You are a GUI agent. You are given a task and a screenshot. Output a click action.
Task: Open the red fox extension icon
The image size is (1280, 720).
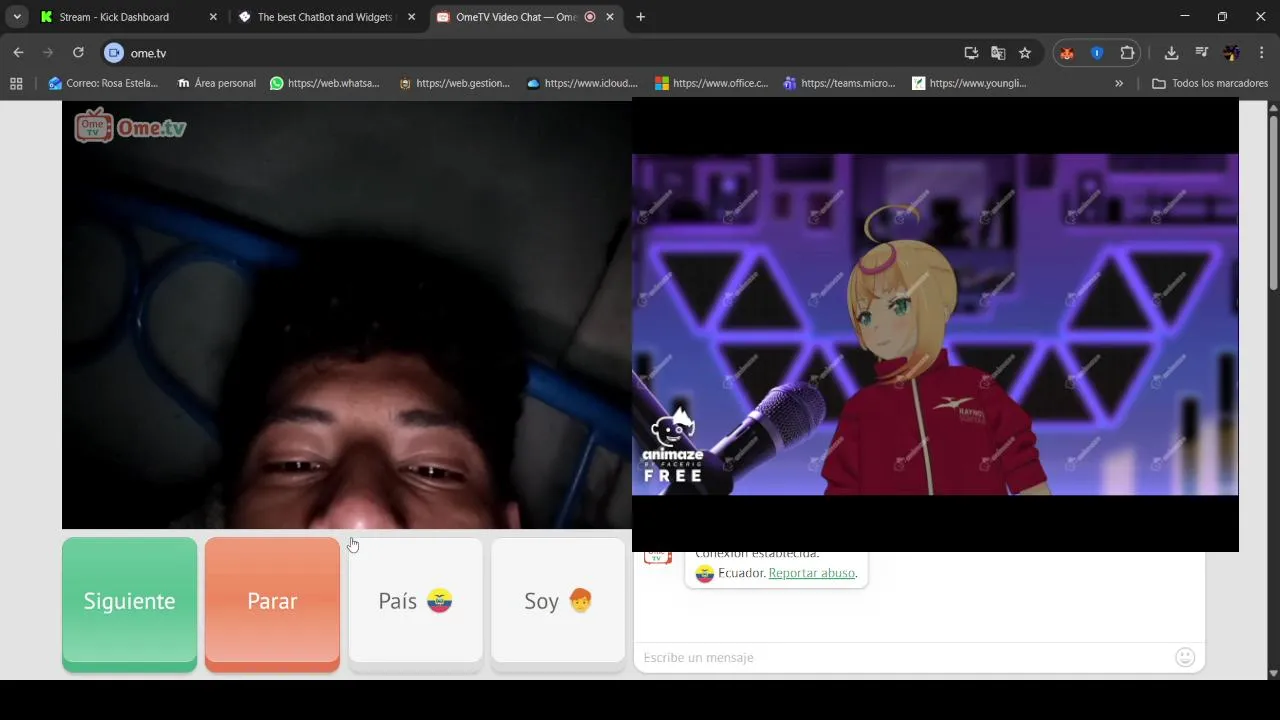point(1067,53)
